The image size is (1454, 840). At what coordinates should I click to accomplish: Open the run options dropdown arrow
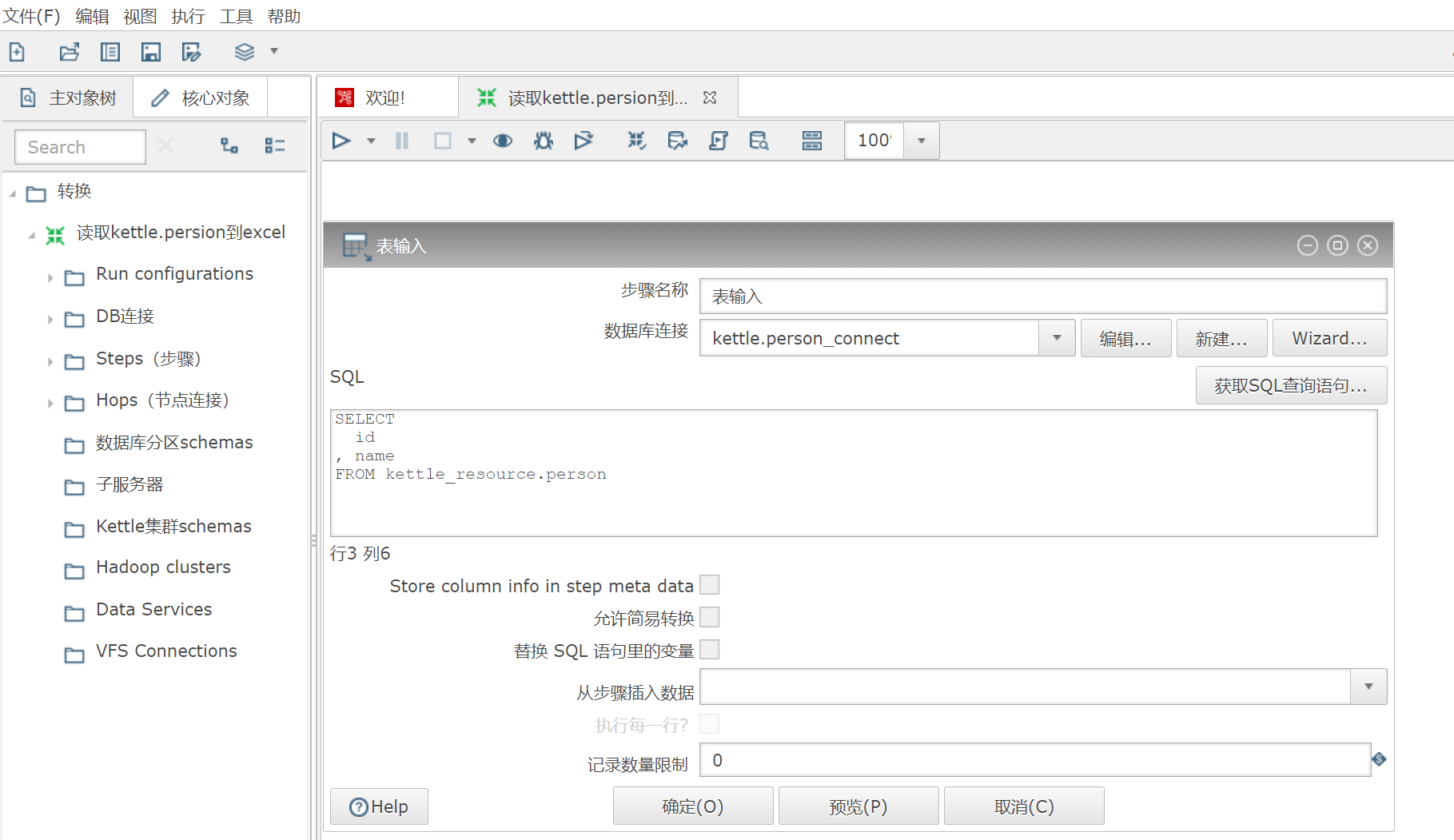tap(371, 141)
